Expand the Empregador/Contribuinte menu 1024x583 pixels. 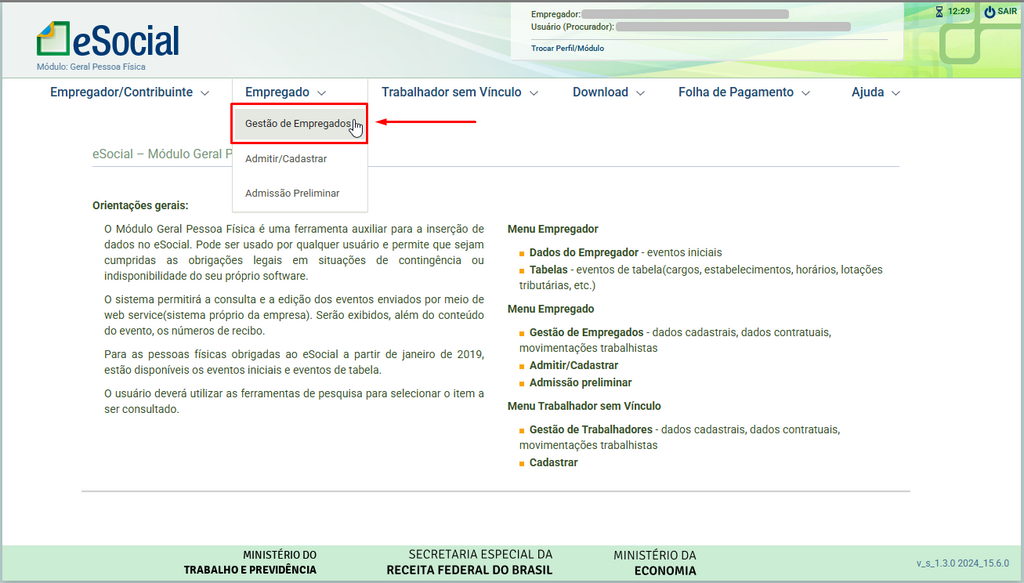[130, 92]
